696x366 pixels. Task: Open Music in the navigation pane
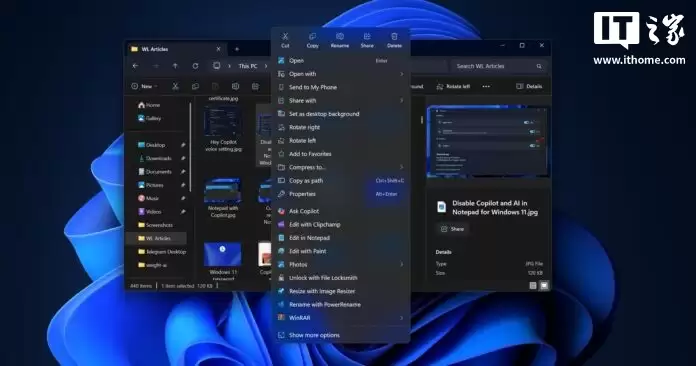tap(148, 198)
